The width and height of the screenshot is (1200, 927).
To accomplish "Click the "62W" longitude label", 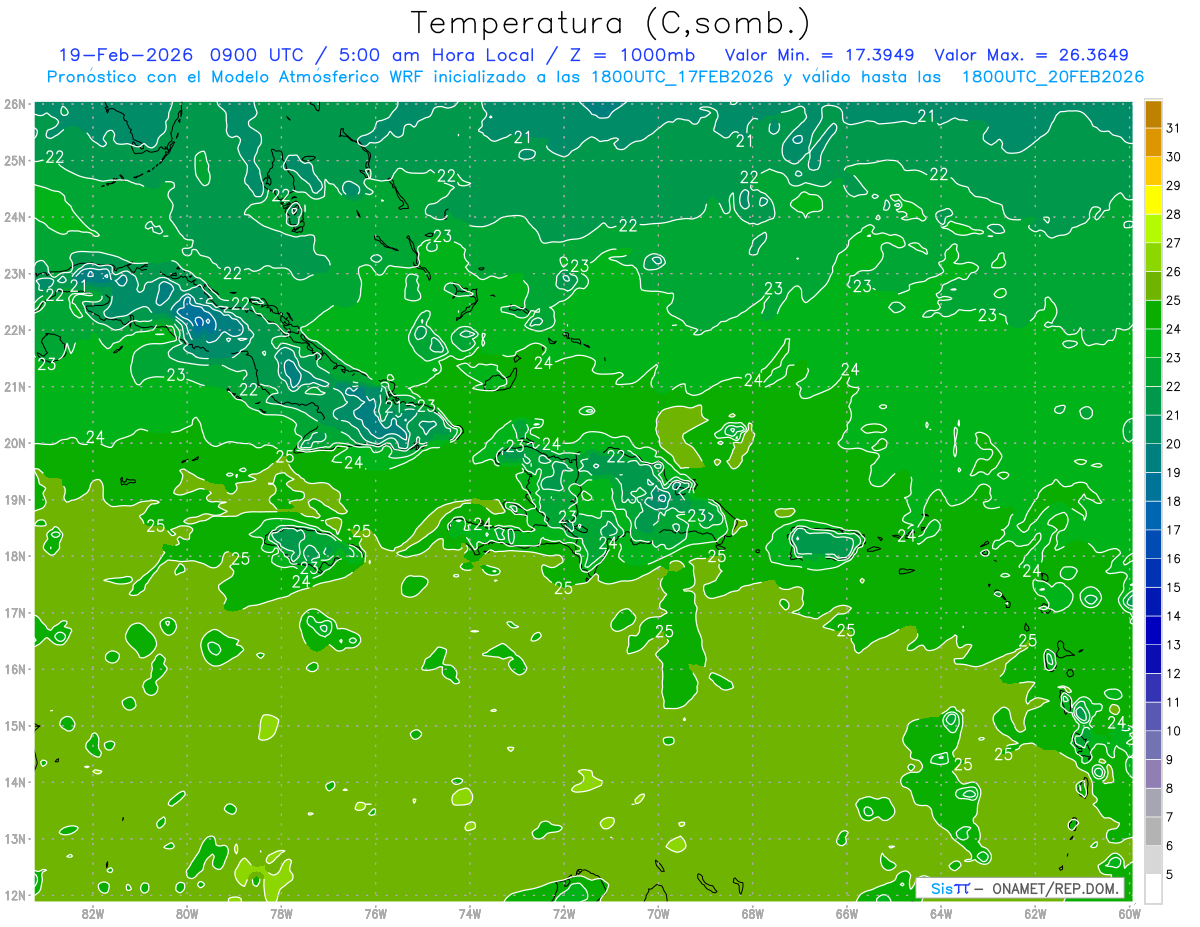I will pos(1035,913).
